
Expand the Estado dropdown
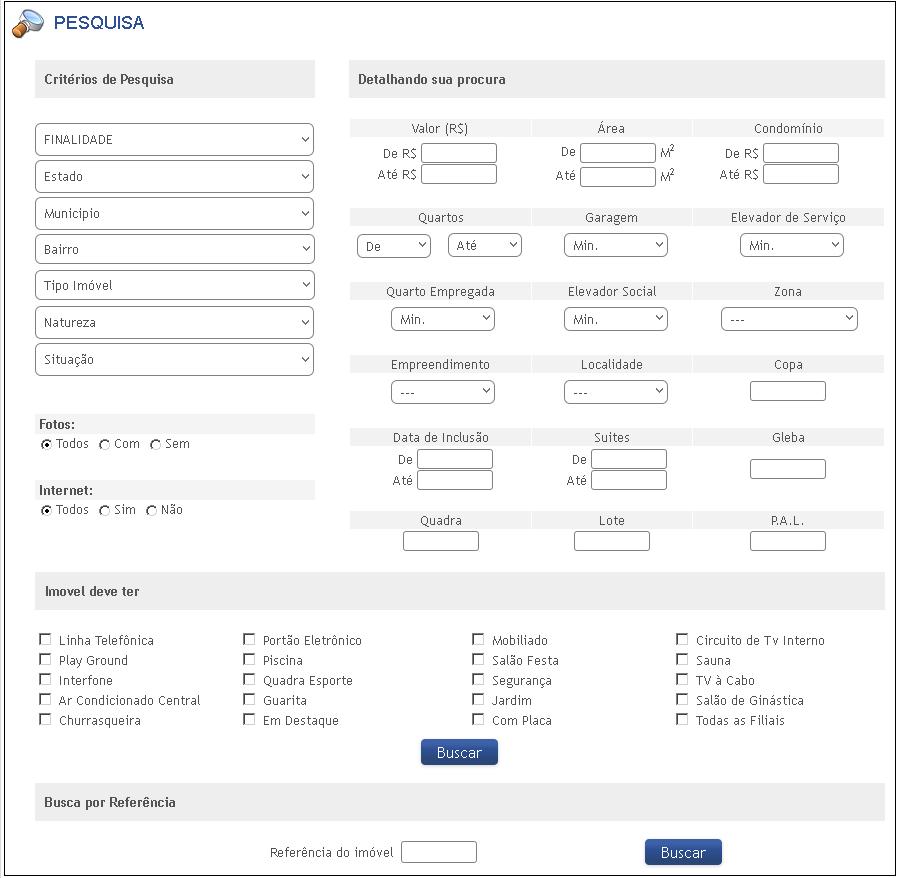click(174, 177)
